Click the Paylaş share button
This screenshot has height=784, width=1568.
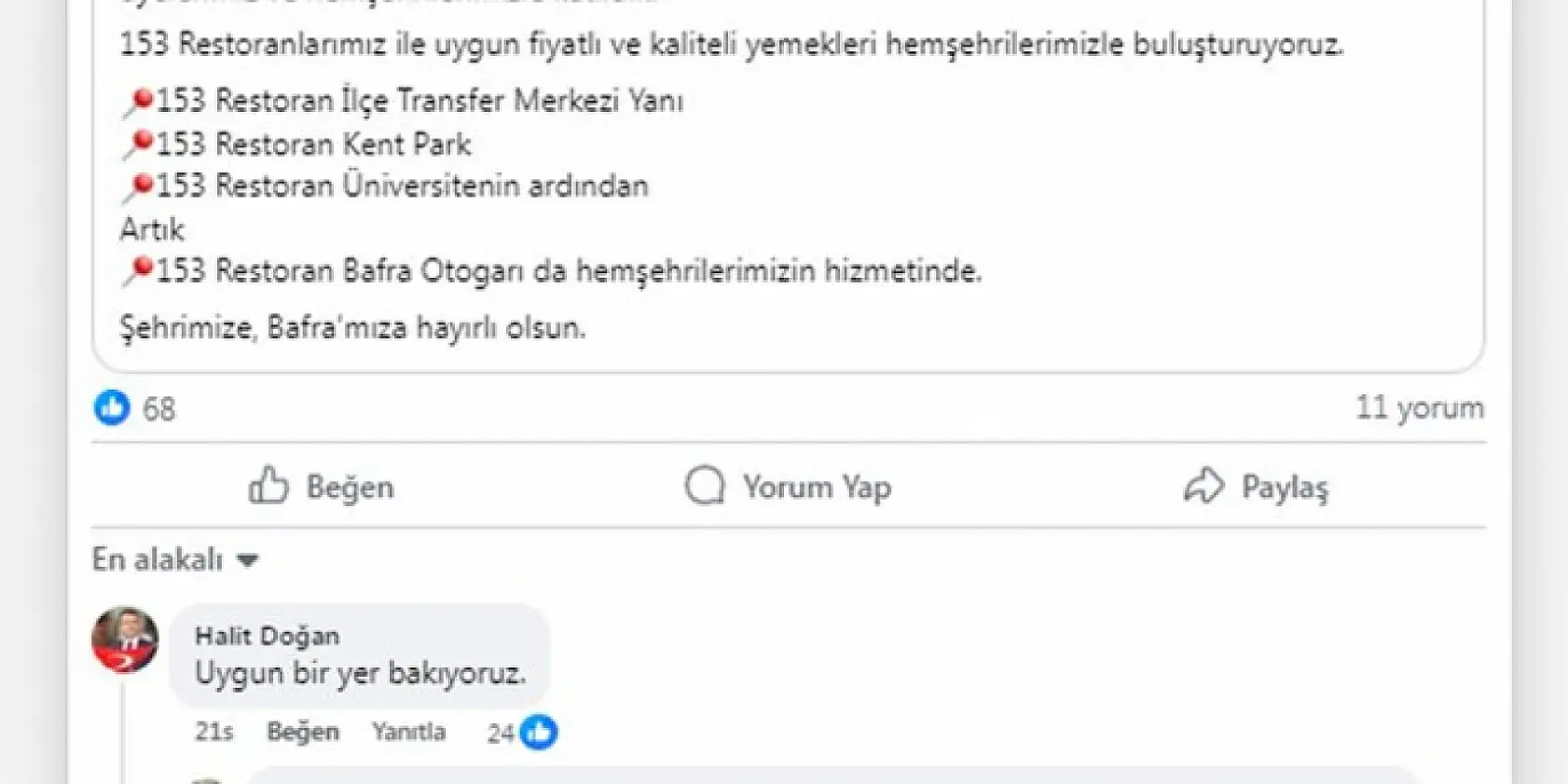(x=1285, y=486)
